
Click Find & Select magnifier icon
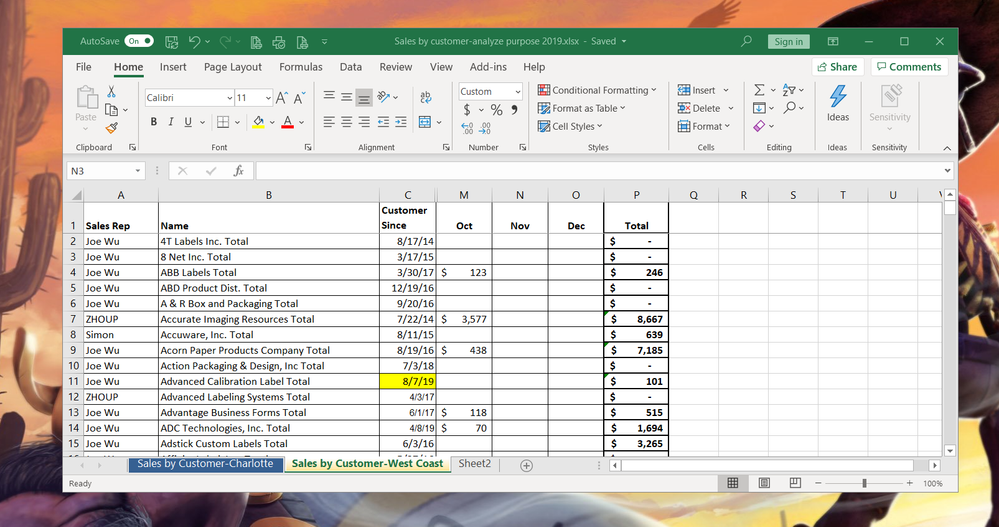(x=789, y=108)
